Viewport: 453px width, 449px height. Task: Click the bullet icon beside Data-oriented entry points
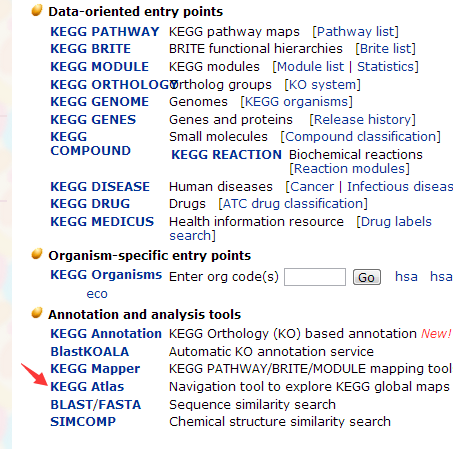[37, 10]
